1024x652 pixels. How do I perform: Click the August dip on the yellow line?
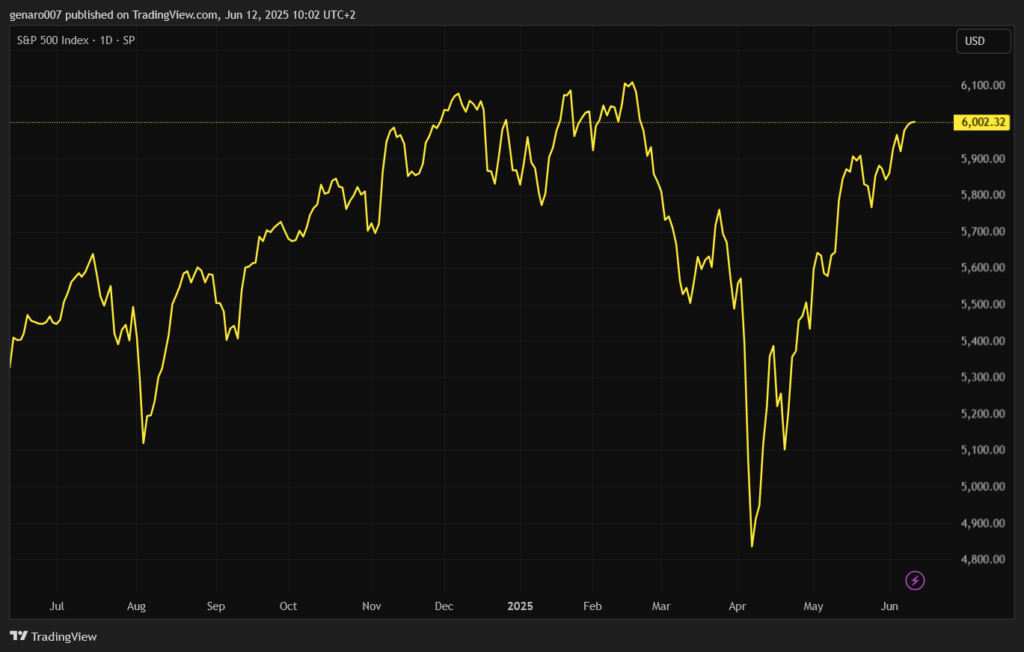pos(144,442)
